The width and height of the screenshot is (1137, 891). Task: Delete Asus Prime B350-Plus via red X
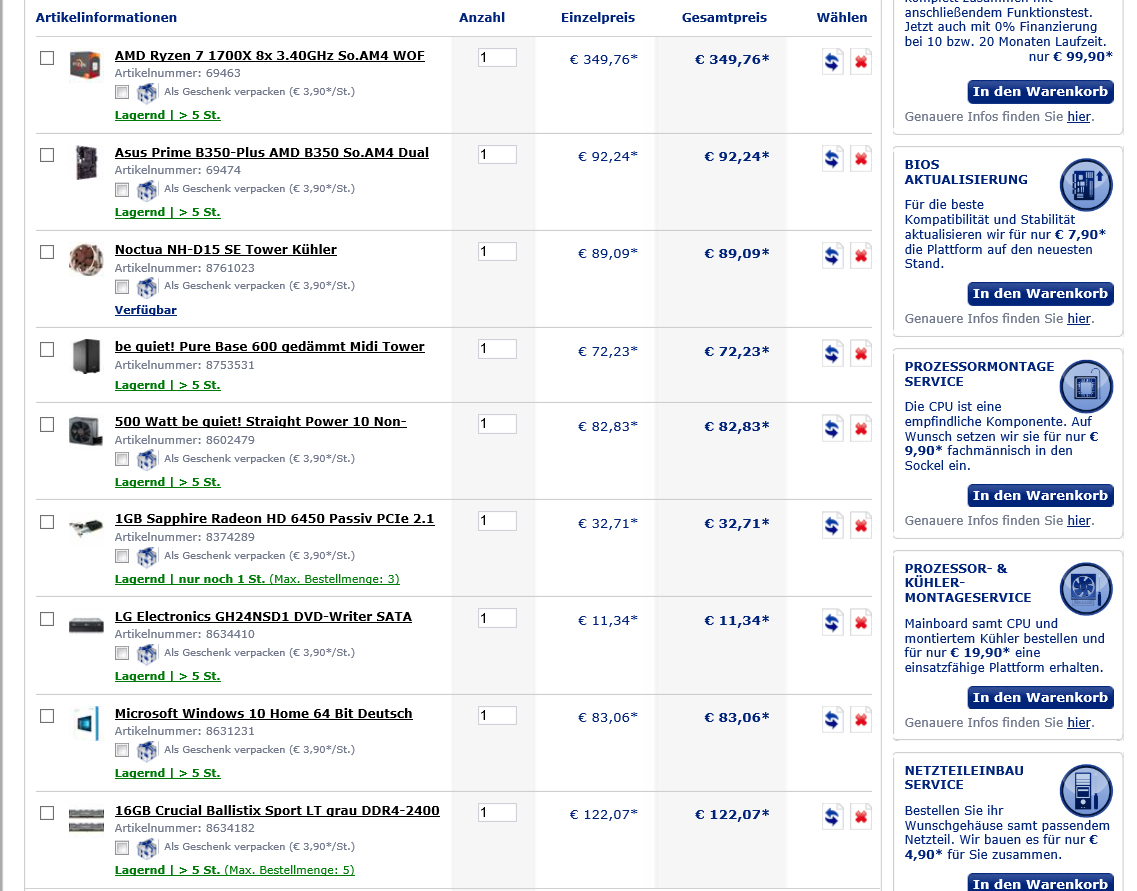861,158
